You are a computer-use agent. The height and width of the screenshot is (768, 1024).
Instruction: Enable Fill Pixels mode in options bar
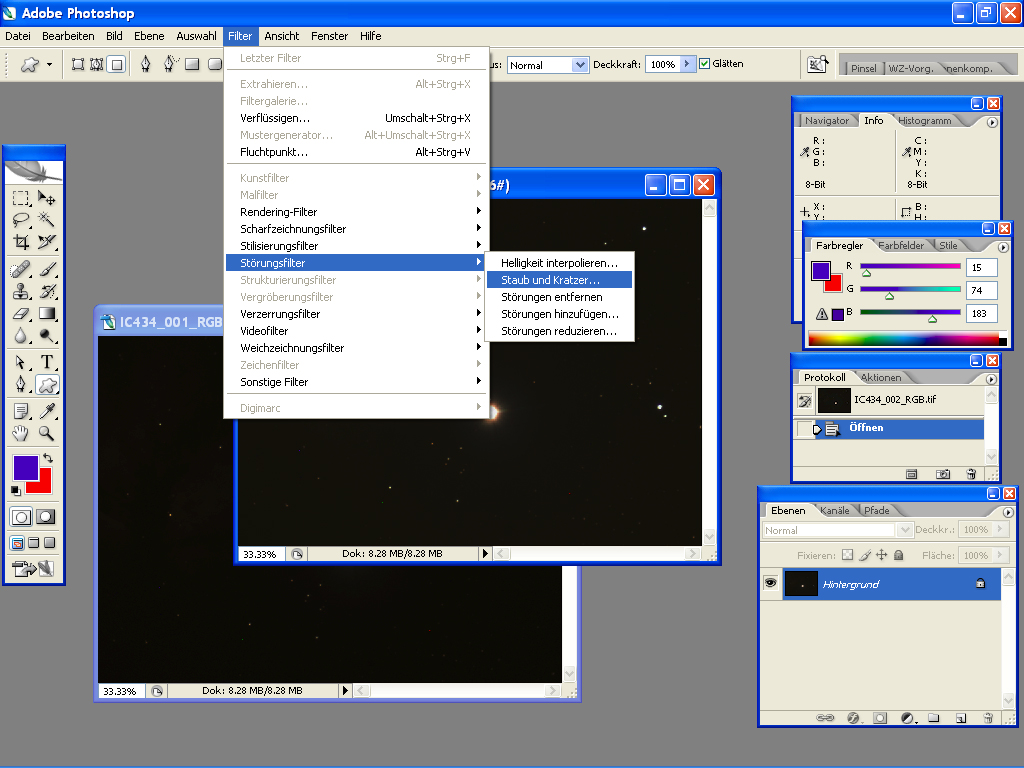[116, 64]
